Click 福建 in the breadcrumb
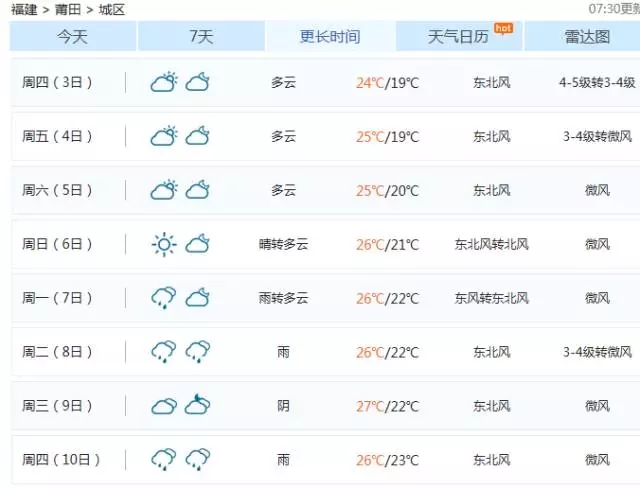640x489 pixels. pyautogui.click(x=24, y=9)
